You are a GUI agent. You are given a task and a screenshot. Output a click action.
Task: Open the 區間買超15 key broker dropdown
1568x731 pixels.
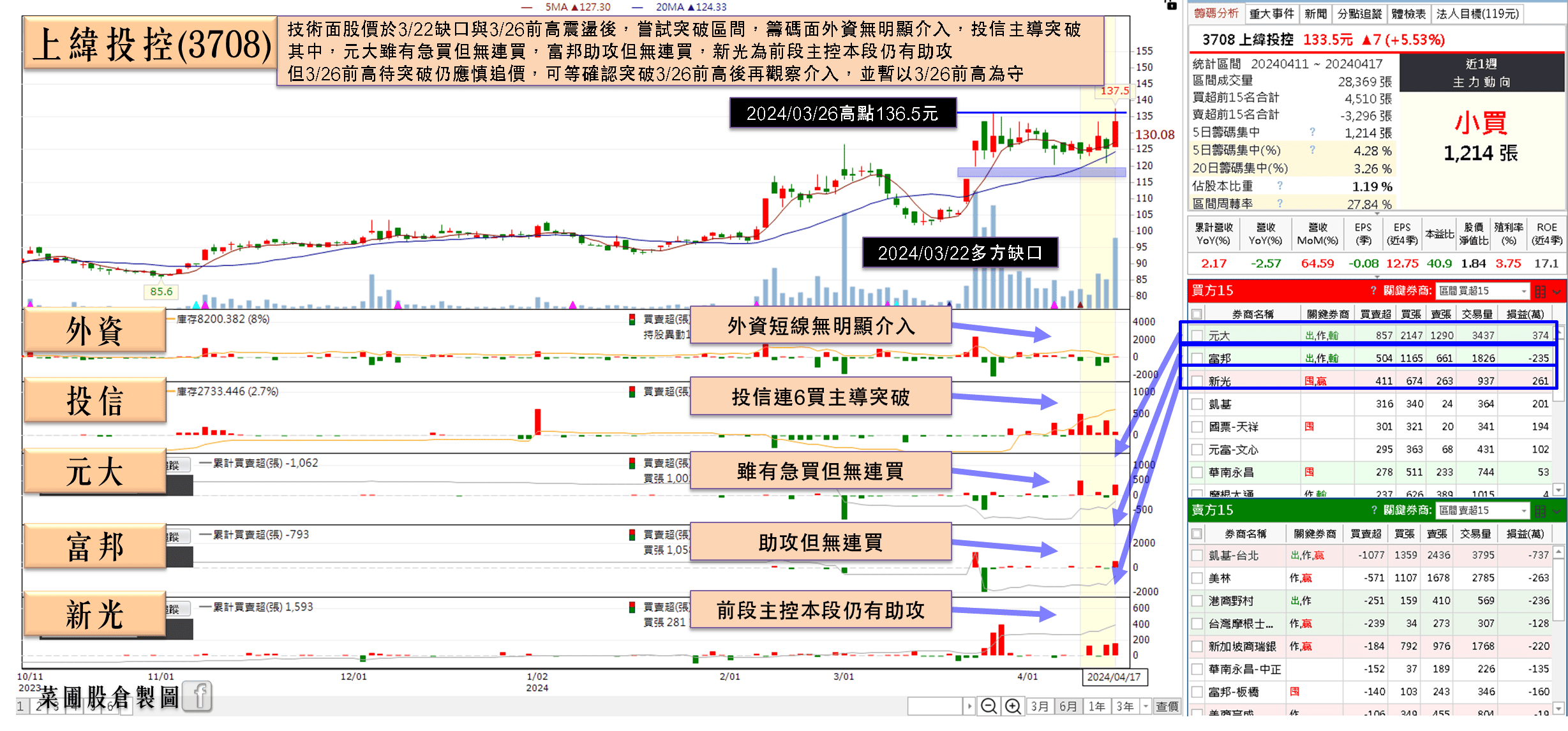1482,291
